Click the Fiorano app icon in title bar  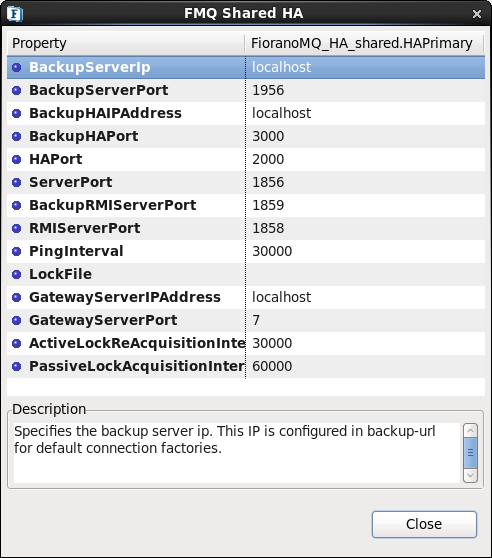click(x=15, y=14)
